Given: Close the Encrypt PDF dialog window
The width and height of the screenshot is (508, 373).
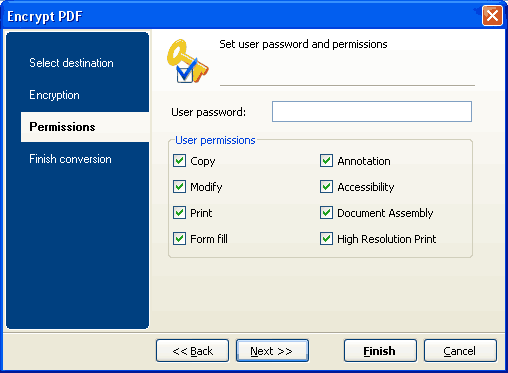Looking at the screenshot, I should tap(492, 16).
